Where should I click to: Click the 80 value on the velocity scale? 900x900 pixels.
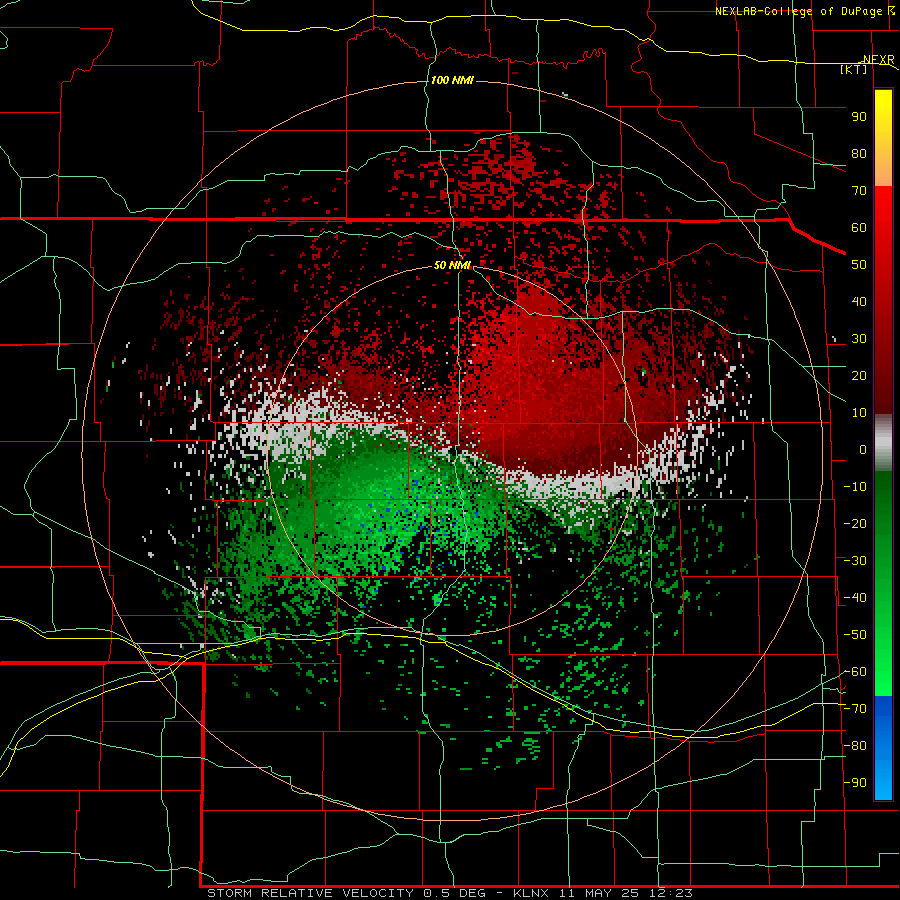pyautogui.click(x=859, y=154)
